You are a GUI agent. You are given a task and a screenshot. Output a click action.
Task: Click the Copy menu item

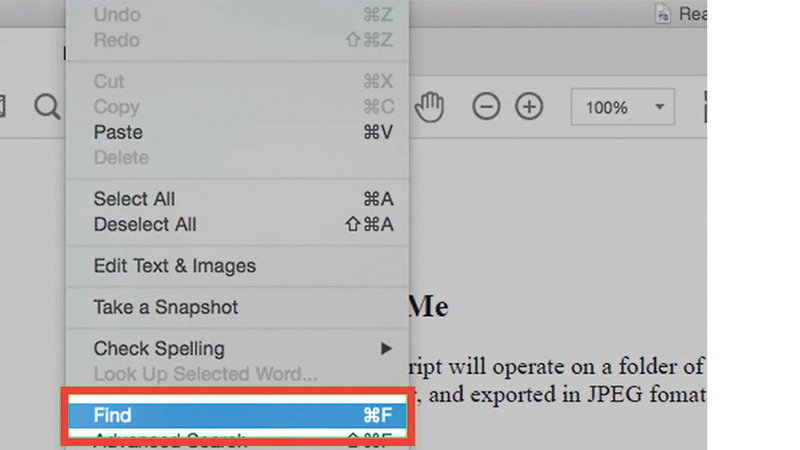point(116,107)
